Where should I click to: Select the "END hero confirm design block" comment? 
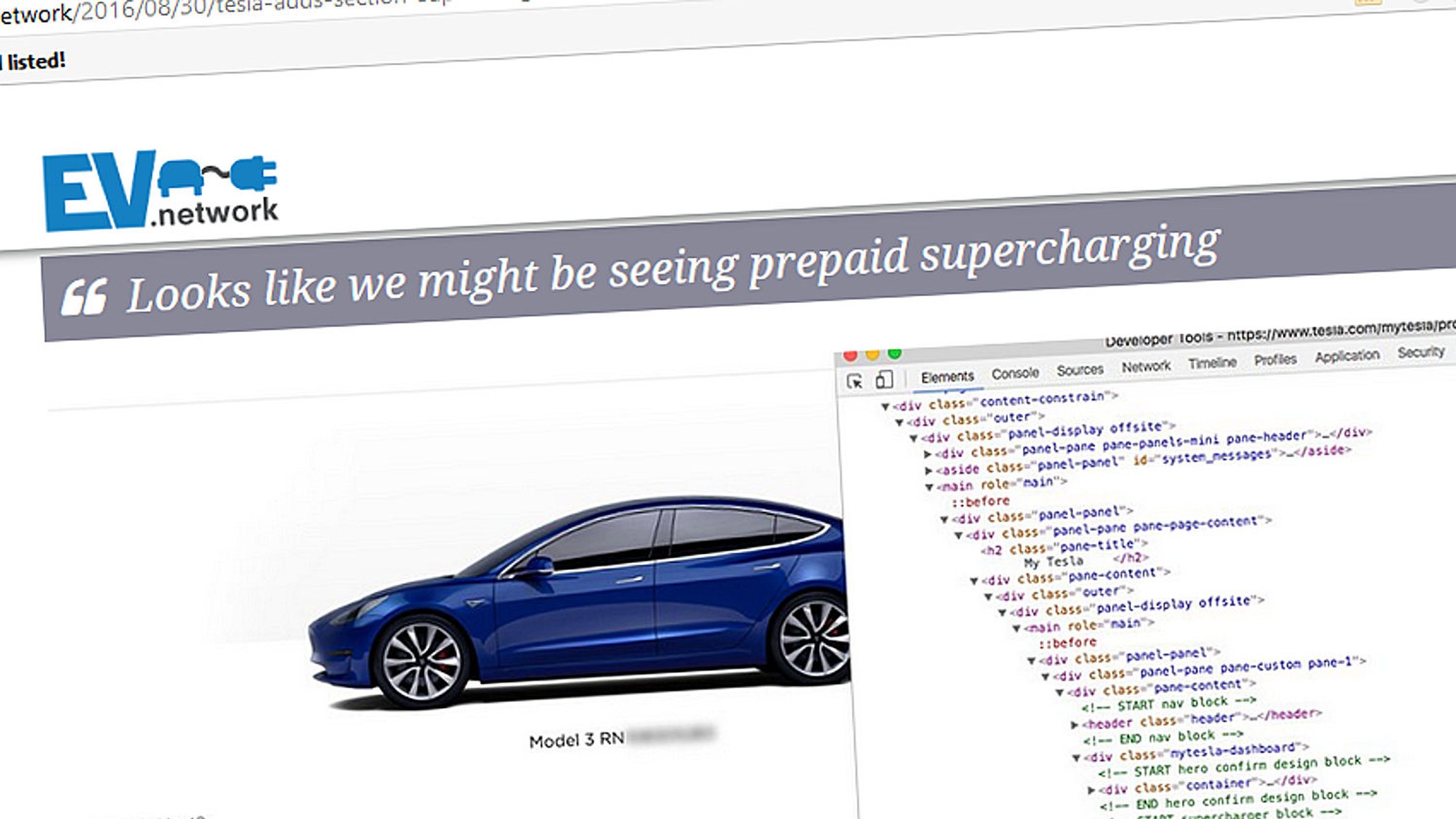coord(1238,800)
